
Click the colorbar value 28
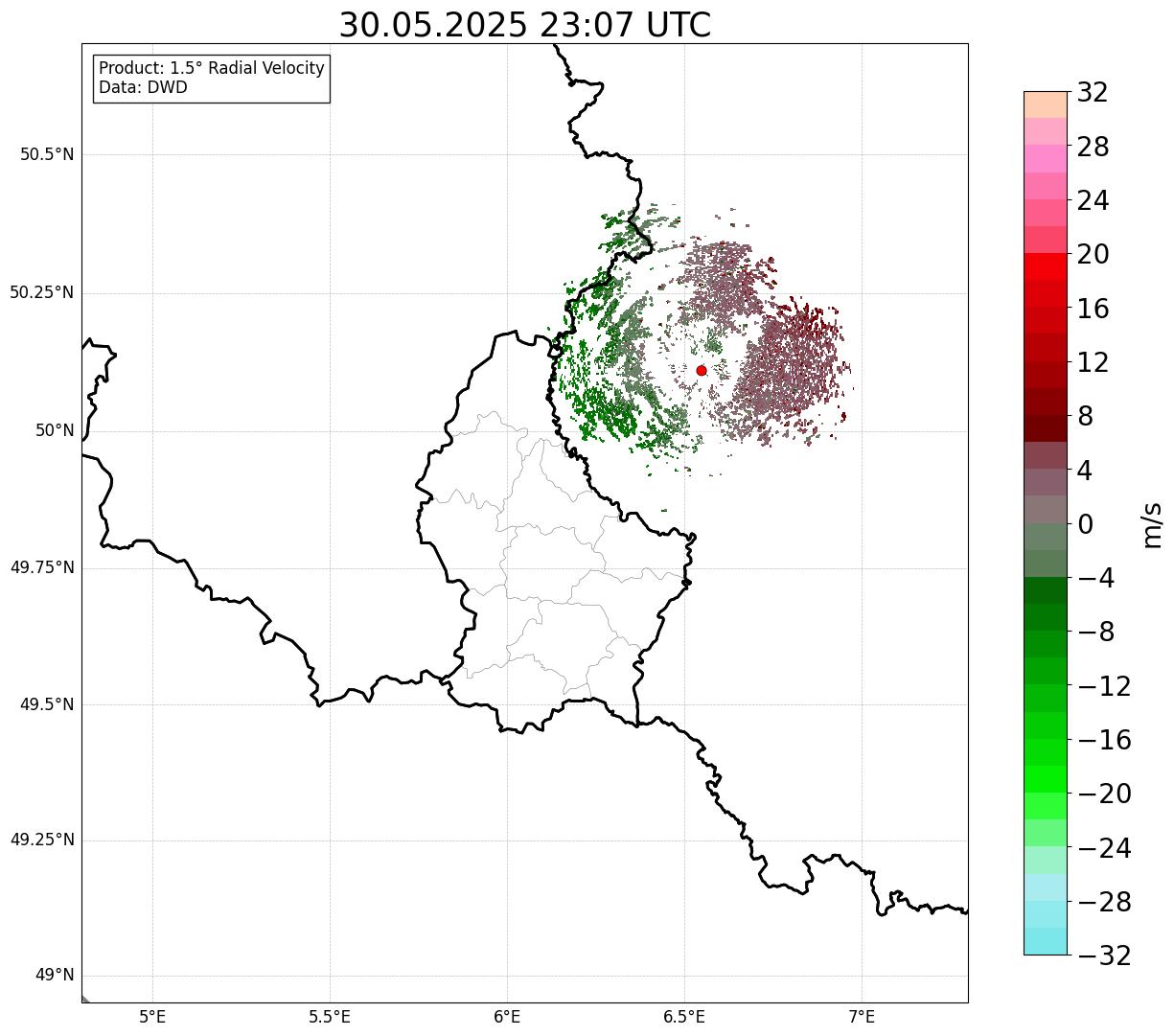click(1093, 147)
